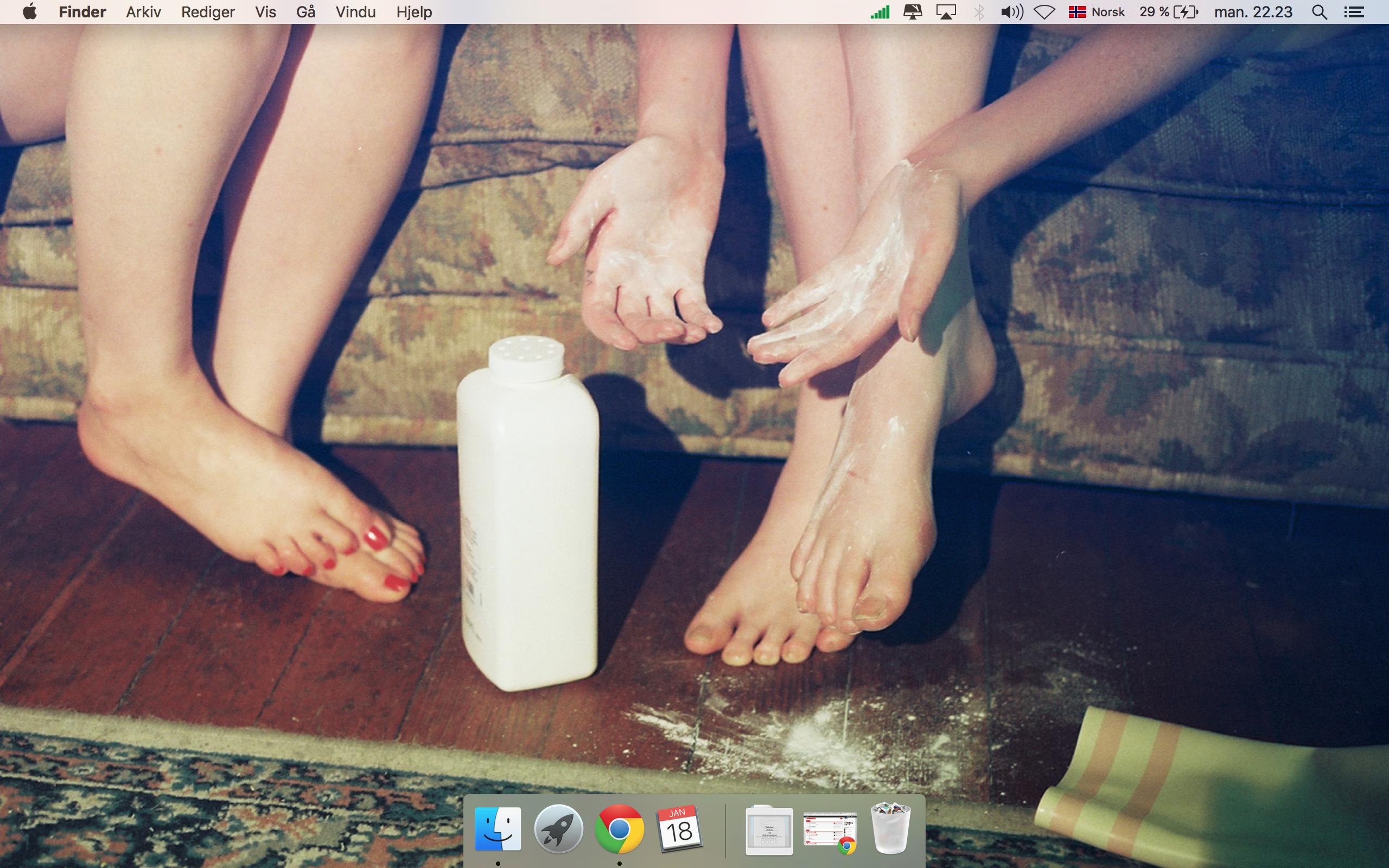Open the Finder menu
The image size is (1389, 868).
point(82,12)
